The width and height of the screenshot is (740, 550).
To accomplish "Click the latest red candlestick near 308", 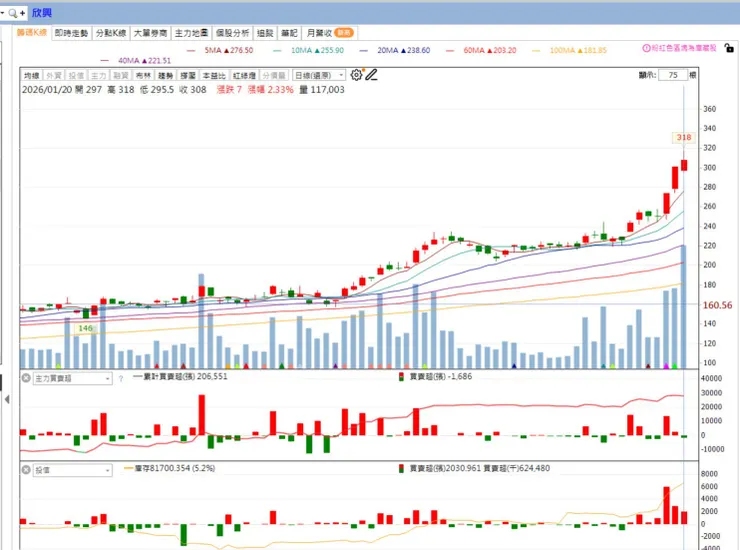I will coord(684,165).
